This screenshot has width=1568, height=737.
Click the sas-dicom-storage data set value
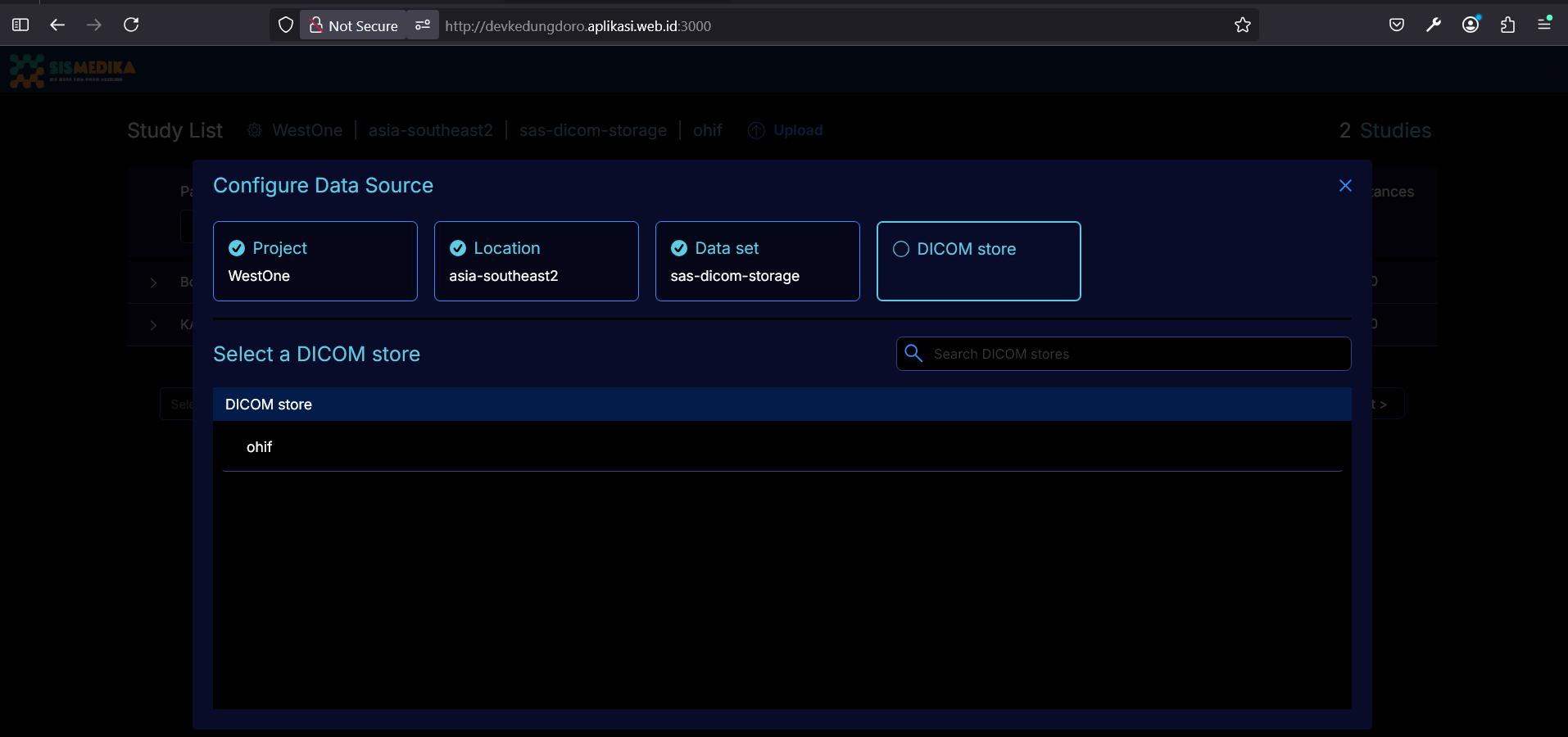point(735,276)
